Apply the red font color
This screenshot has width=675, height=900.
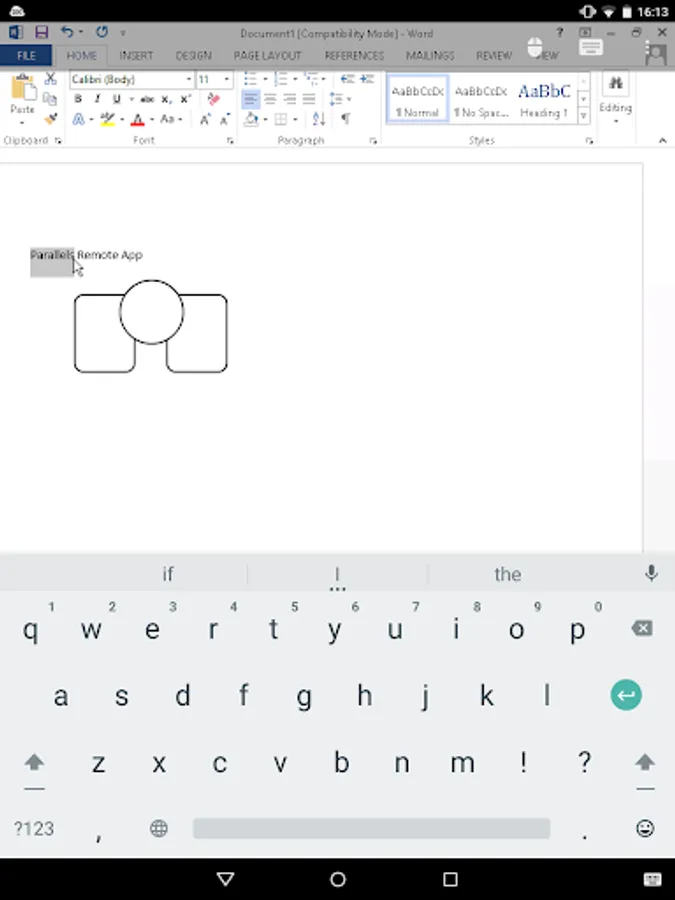pyautogui.click(x=138, y=119)
